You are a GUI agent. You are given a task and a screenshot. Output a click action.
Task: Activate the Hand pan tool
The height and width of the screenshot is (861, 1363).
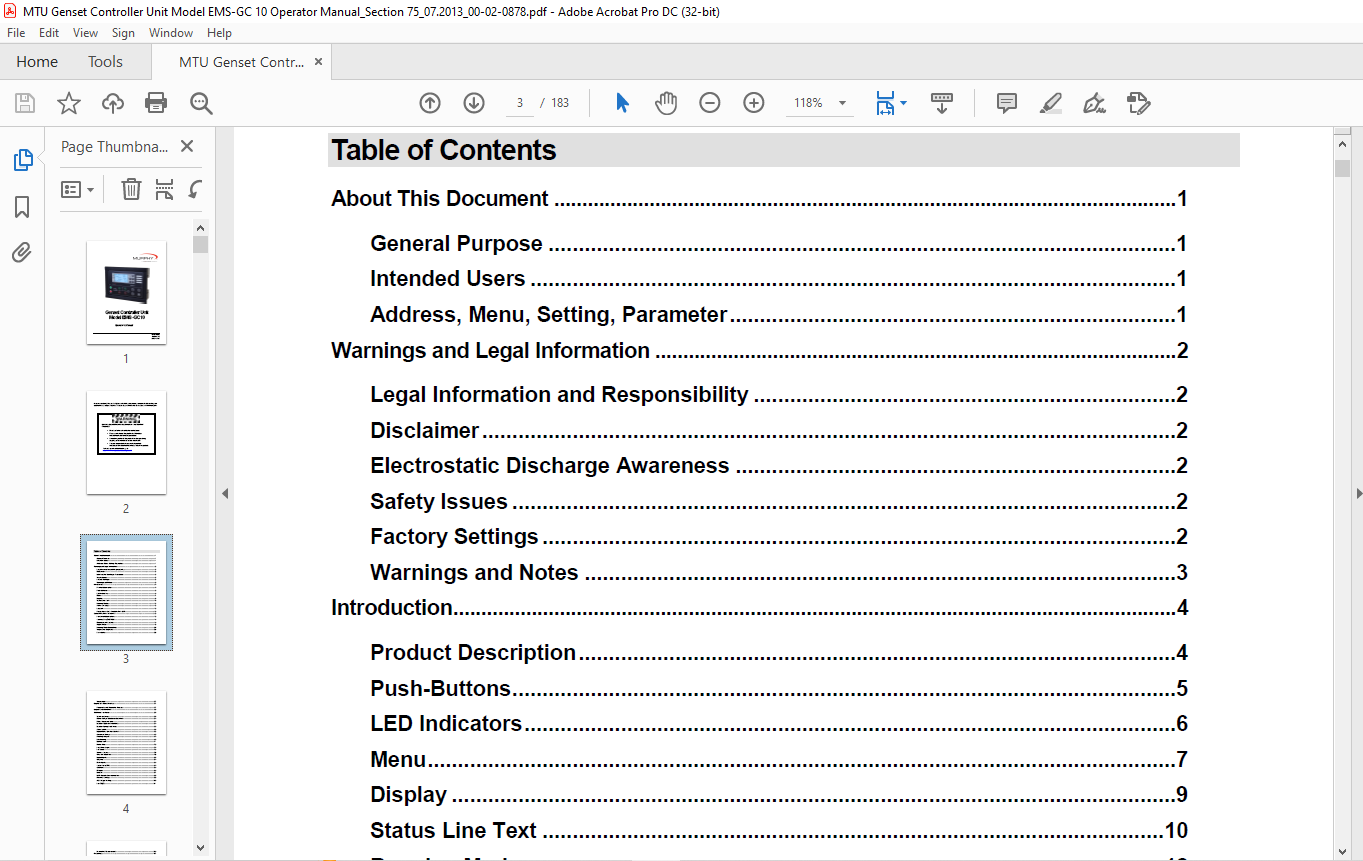(666, 103)
